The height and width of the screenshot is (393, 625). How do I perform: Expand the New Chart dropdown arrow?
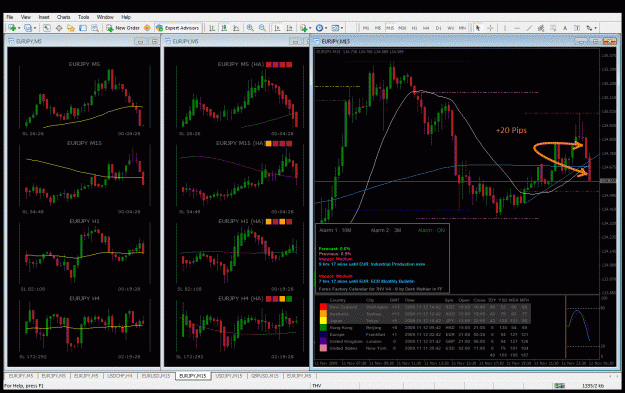19,28
